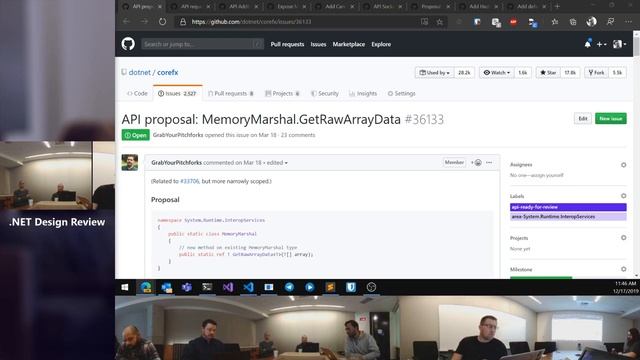The width and height of the screenshot is (640, 360).
Task: Add a reaction to GrabYourPitchforks' comment
Action: tap(476, 162)
